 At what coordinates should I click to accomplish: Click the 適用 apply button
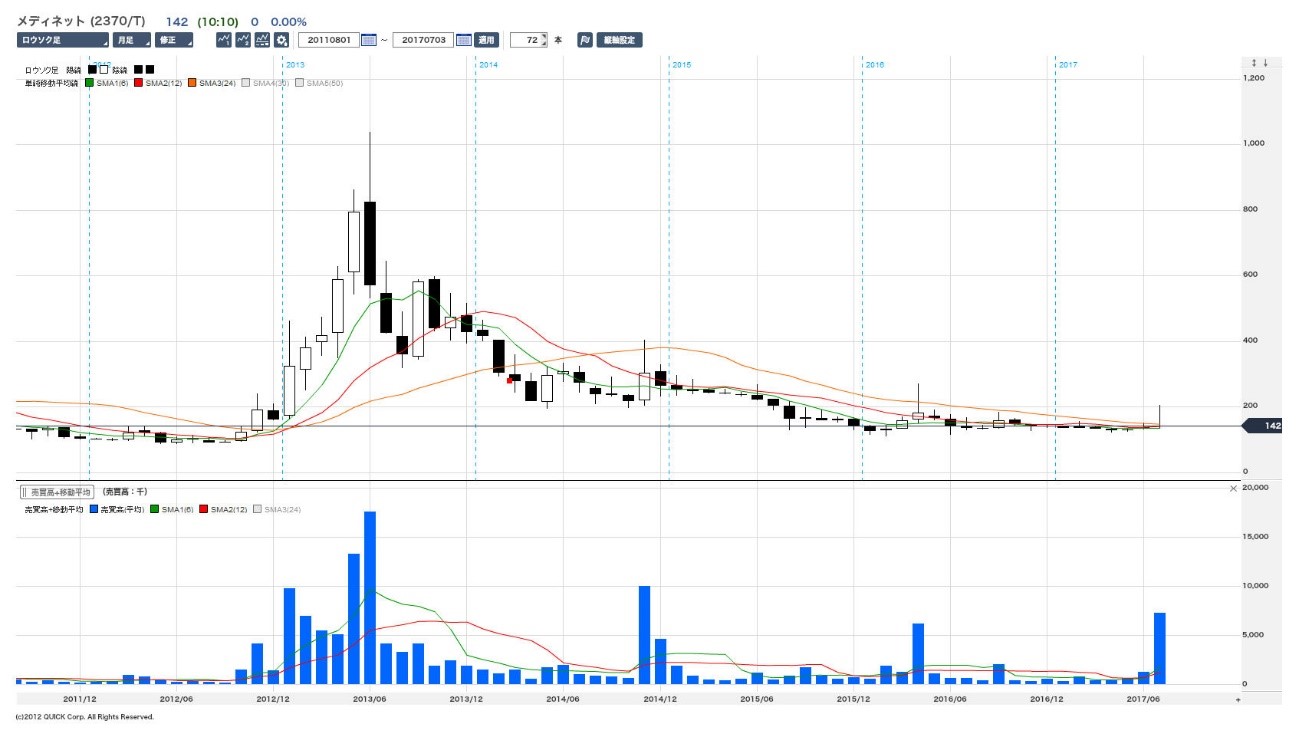[486, 40]
